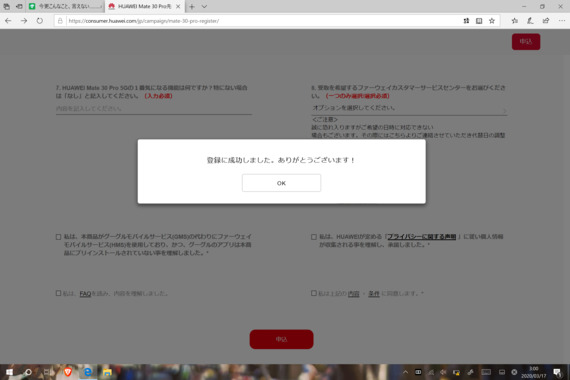Check the GMS/HMS understanding checkbox
Viewport: 570px width, 380px height.
point(59,237)
